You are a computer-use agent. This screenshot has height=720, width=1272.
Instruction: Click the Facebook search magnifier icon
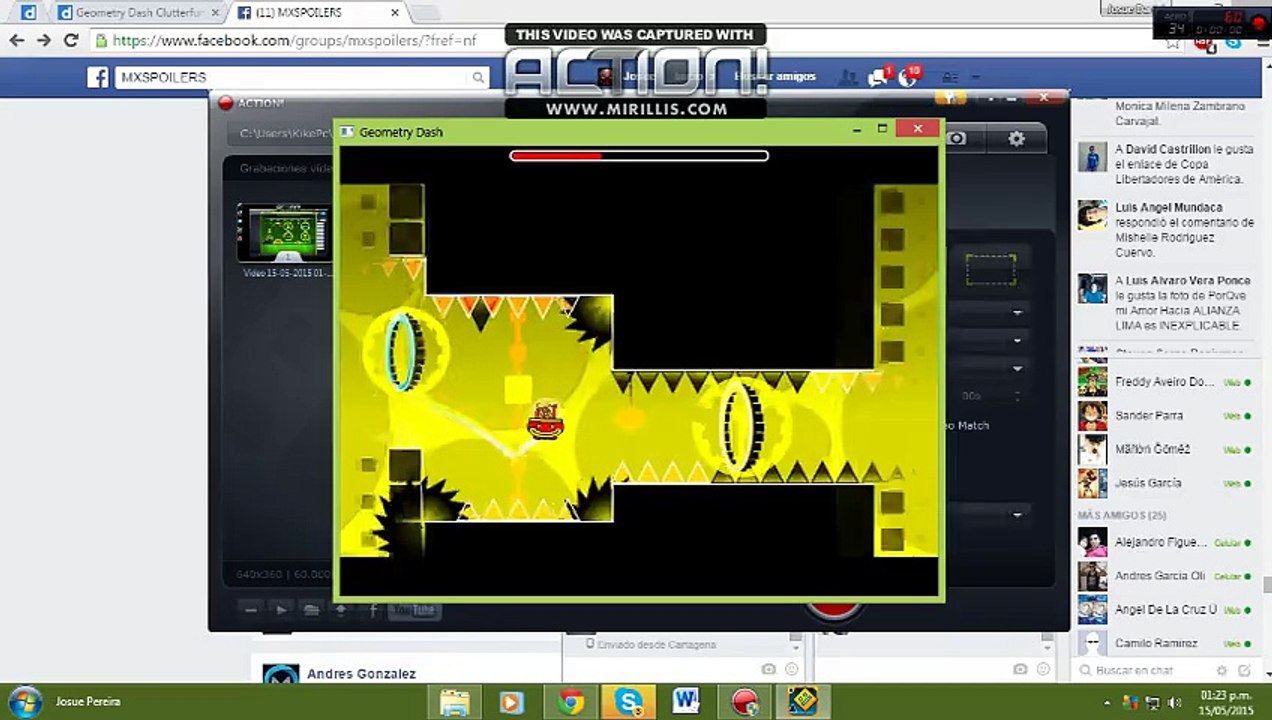click(479, 77)
